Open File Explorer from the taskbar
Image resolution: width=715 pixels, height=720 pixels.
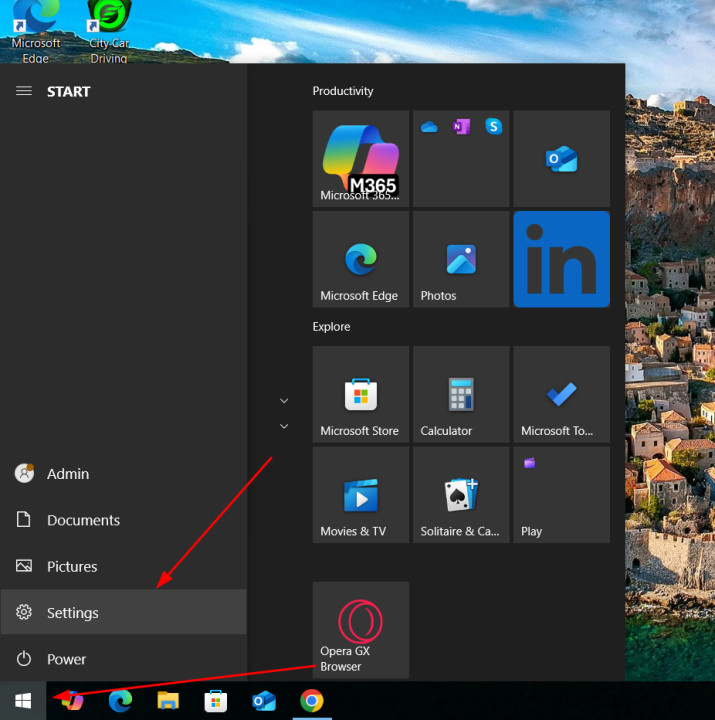point(168,701)
